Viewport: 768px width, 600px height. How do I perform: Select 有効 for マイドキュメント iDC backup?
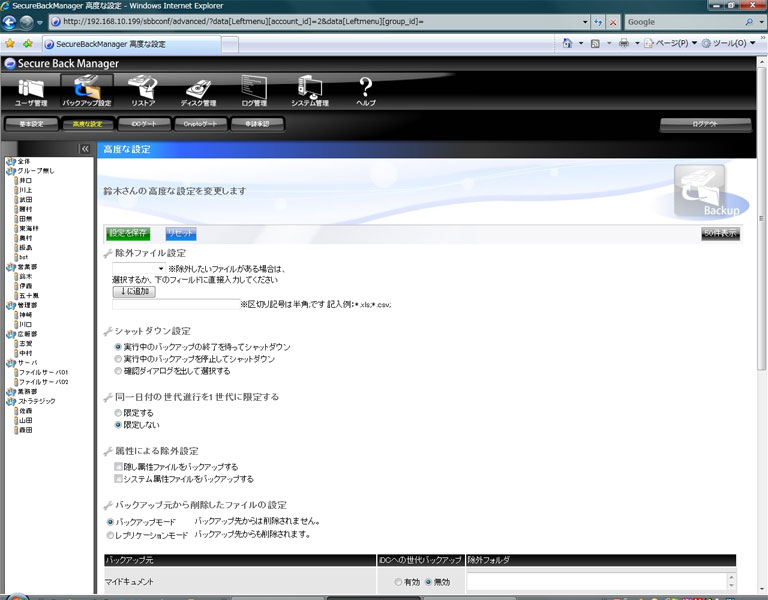pos(398,582)
